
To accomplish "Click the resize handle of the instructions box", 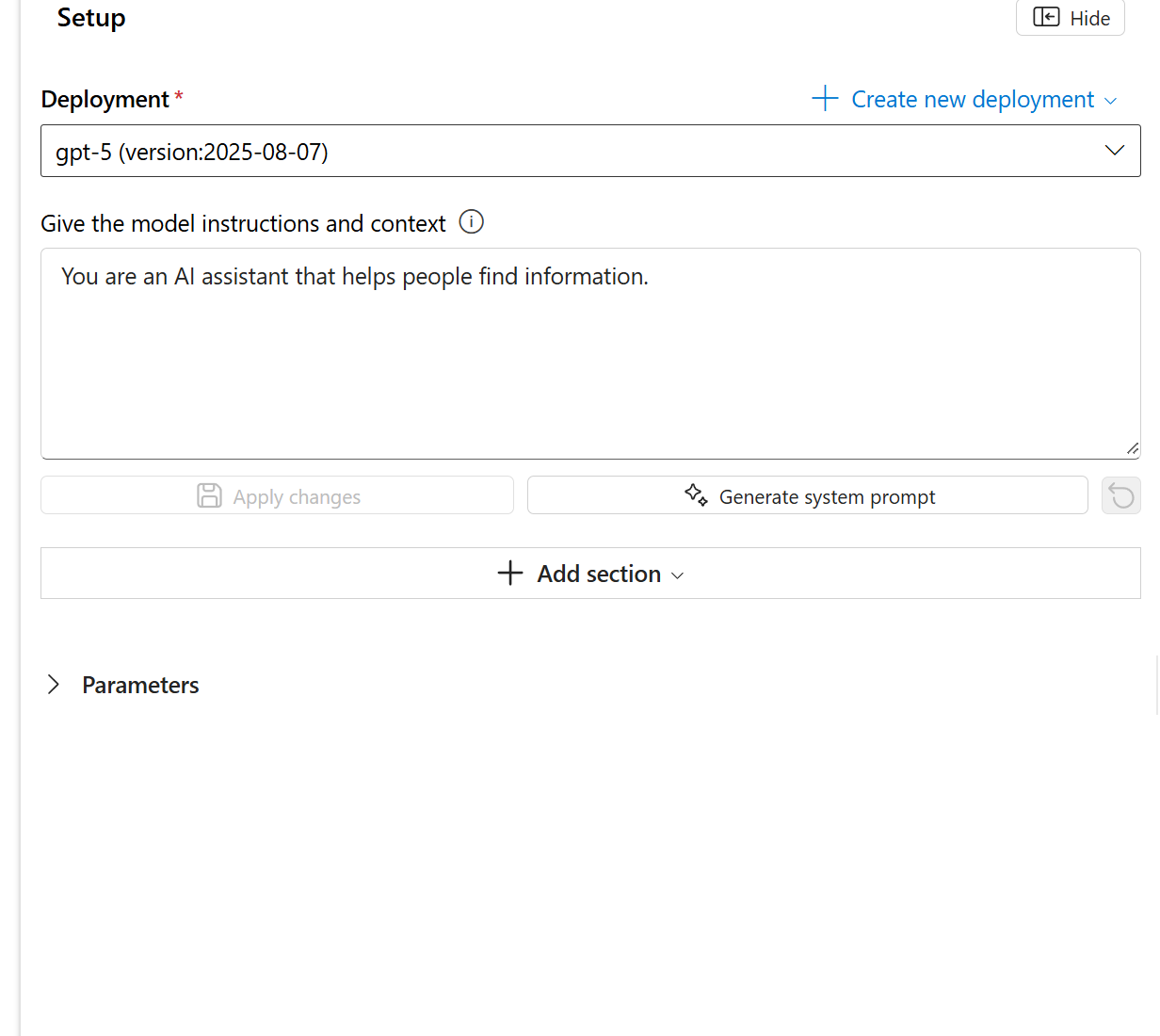I will 1132,446.
